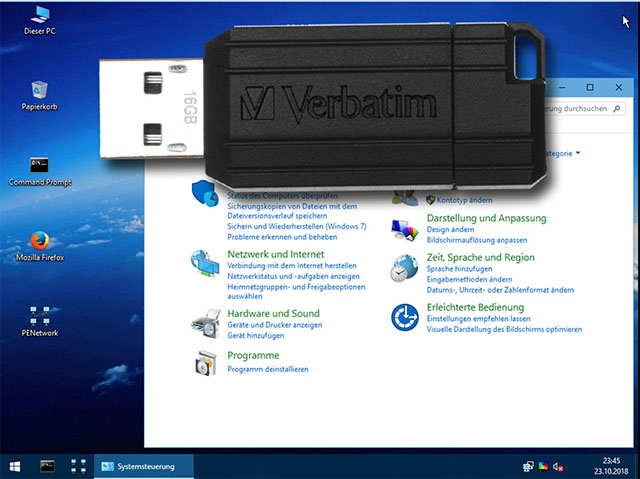Image resolution: width=640 pixels, height=479 pixels.
Task: Focus the Systemsteuerung durchsuchen search field
Action: (584, 109)
